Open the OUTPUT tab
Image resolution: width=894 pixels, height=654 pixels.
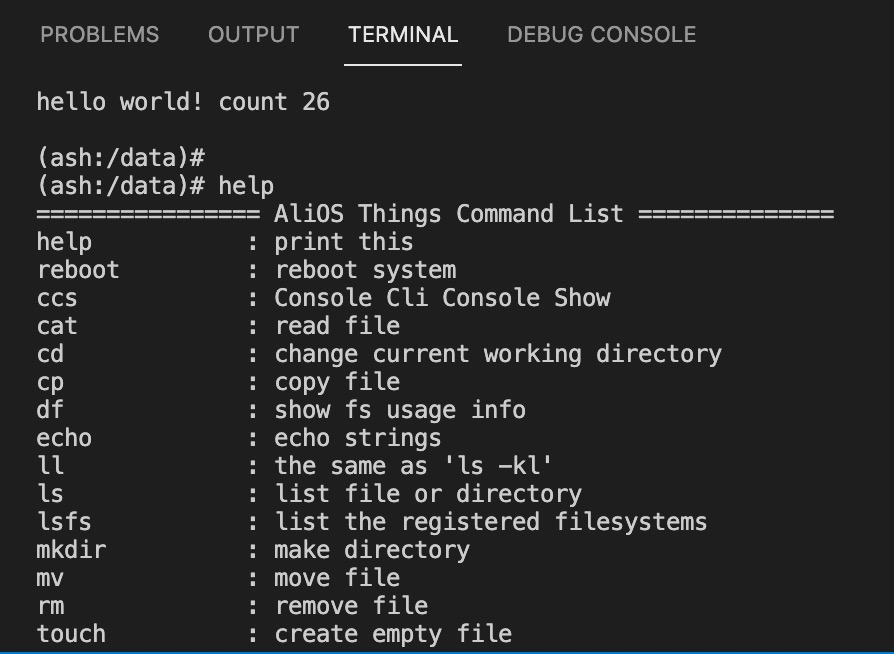point(253,35)
